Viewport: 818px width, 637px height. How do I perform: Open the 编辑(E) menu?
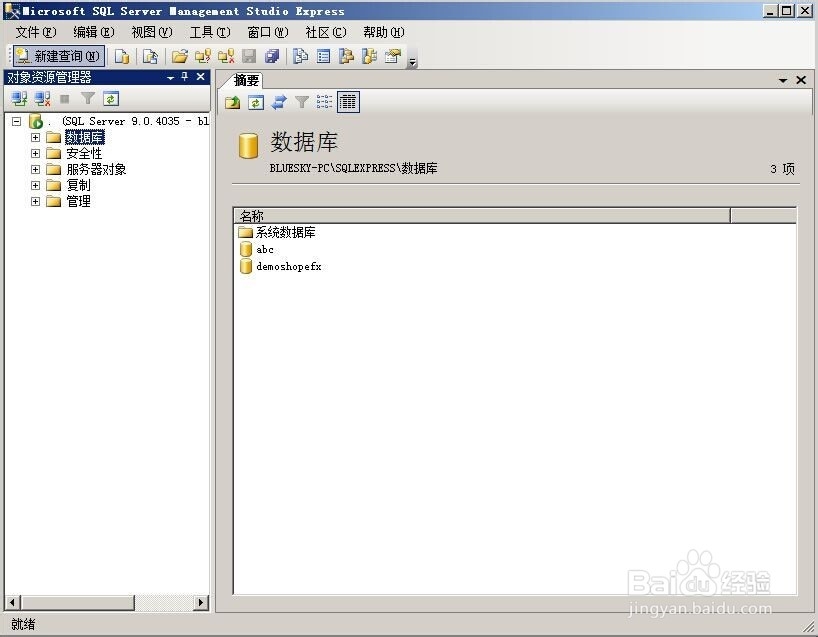click(x=93, y=32)
